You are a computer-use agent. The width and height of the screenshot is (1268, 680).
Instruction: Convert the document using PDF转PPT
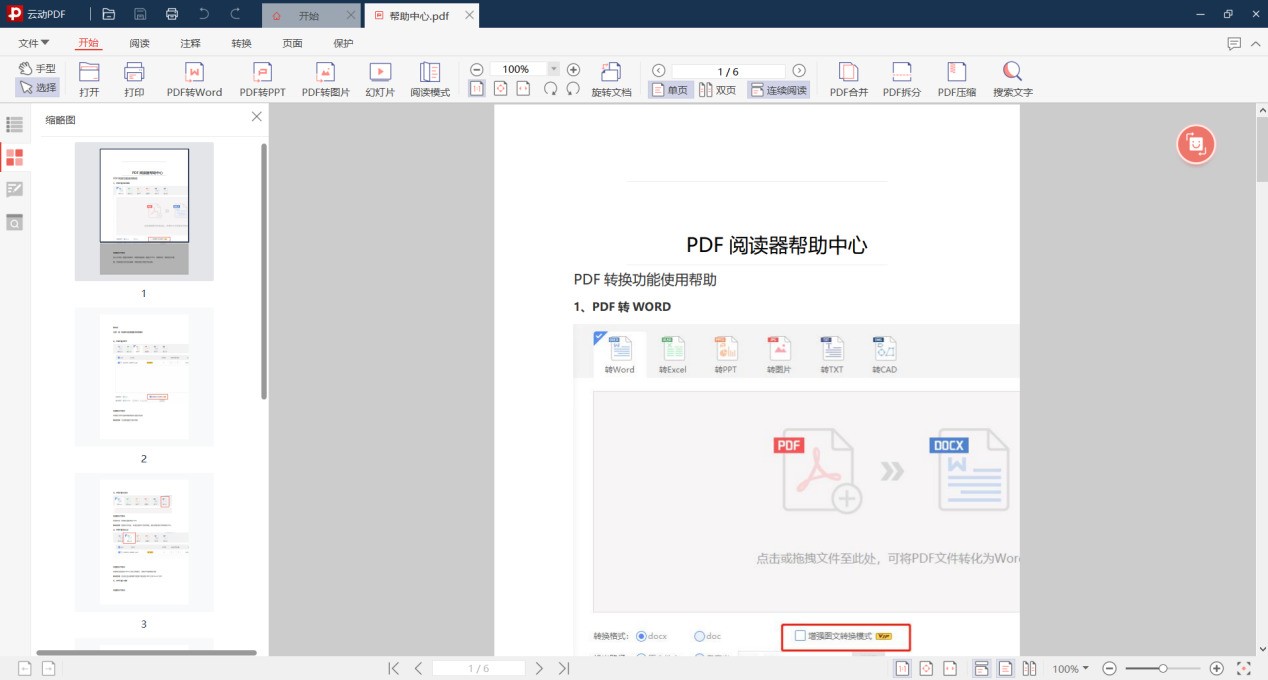(262, 79)
